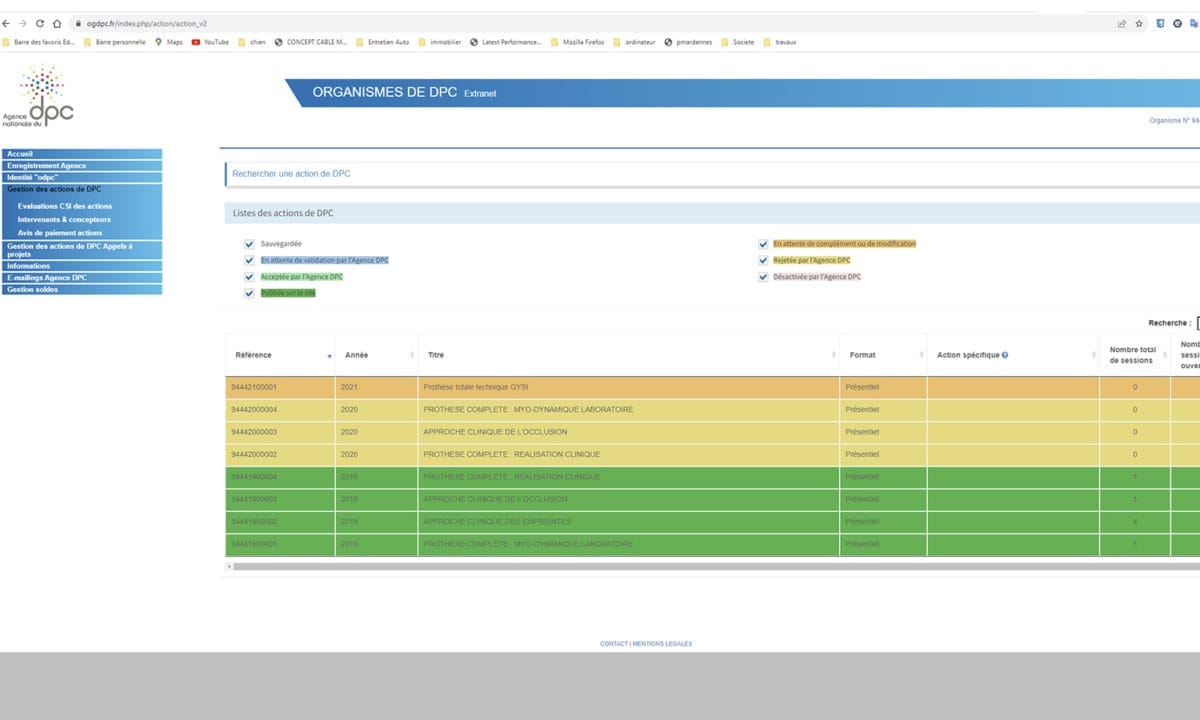Sort table by Titre column arrow
The image size is (1200, 720).
(x=834, y=356)
